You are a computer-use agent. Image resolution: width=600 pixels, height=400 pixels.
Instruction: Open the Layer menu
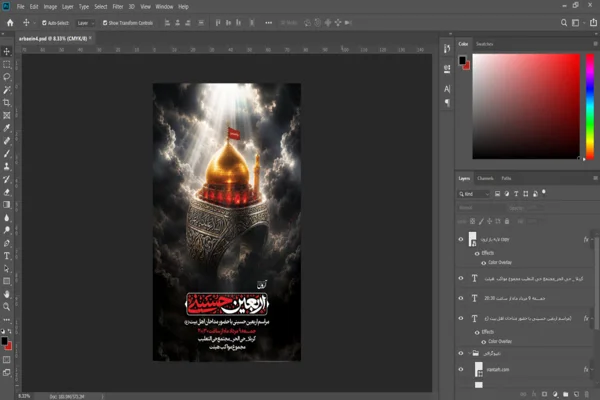click(68, 7)
